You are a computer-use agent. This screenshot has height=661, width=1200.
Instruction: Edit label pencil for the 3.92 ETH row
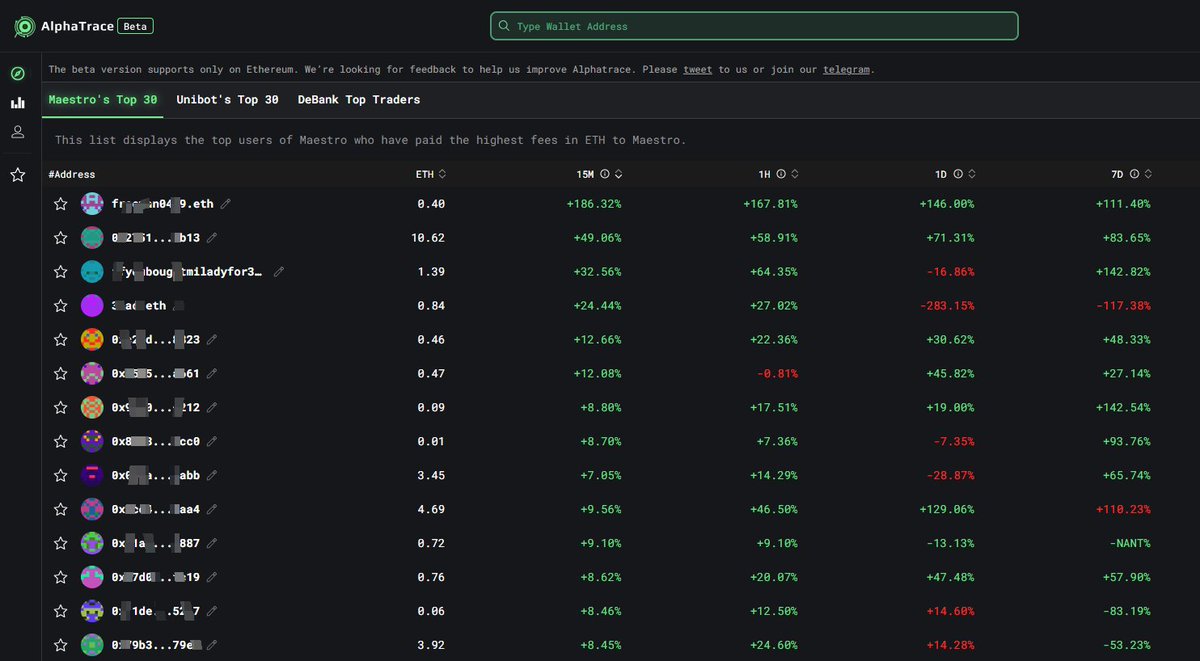(212, 645)
